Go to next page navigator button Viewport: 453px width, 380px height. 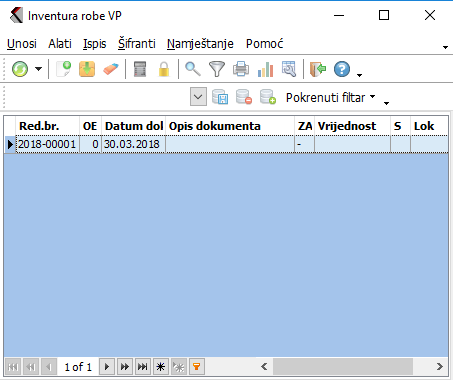point(125,367)
